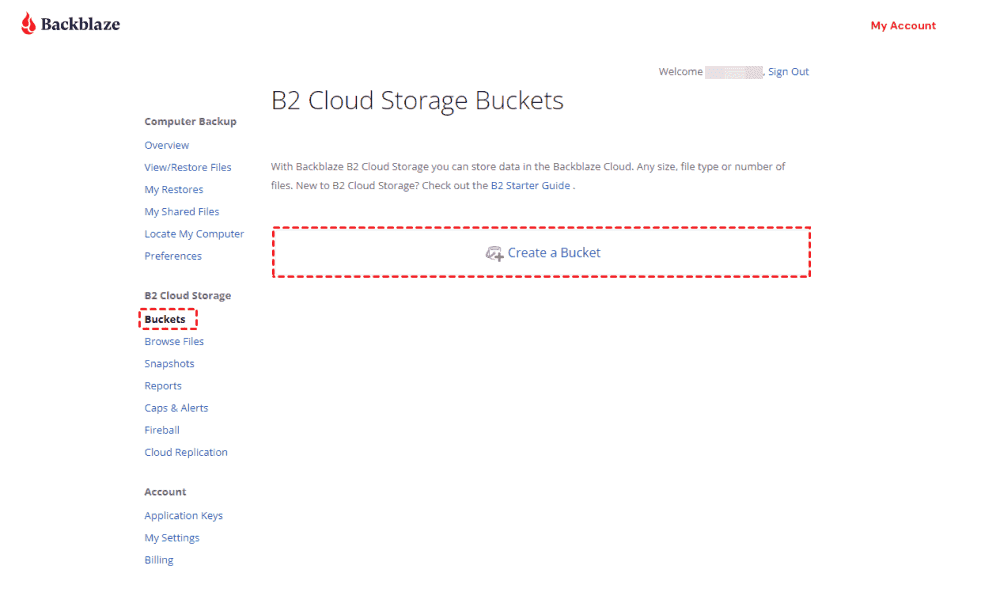The image size is (1000, 611).
Task: Open the B2 Starter Guide link
Action: coord(530,186)
